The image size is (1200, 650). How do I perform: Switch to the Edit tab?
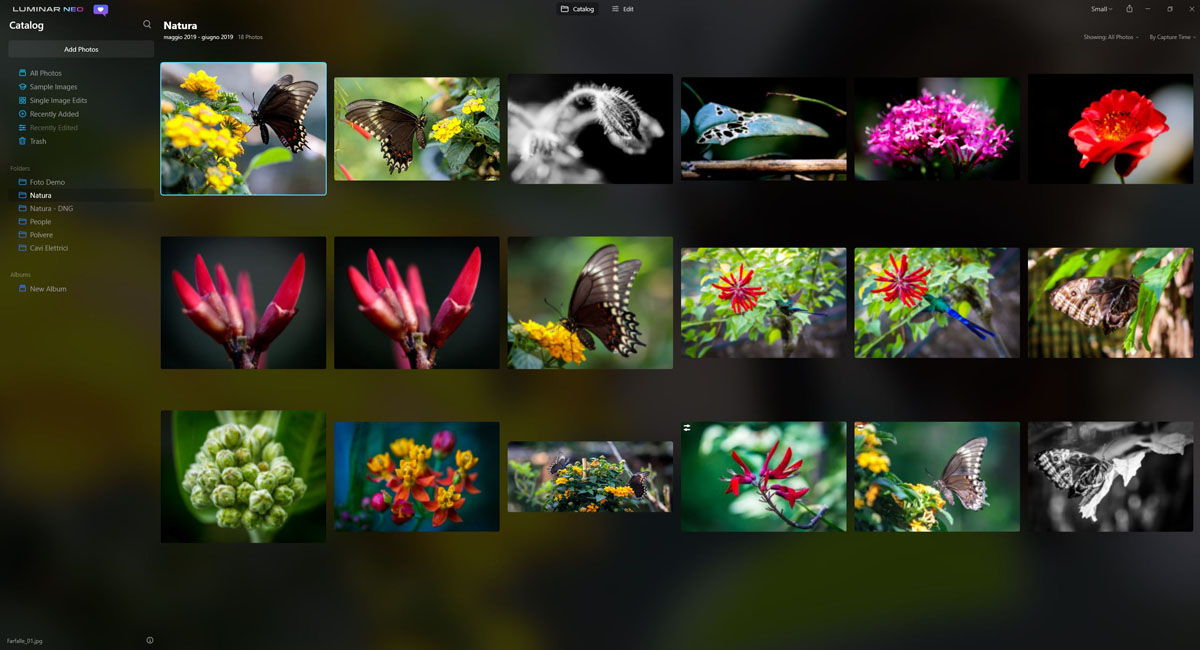622,9
